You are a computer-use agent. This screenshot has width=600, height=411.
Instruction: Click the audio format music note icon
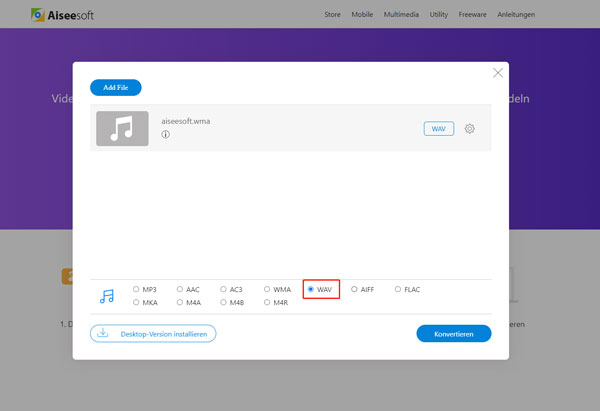(x=107, y=296)
